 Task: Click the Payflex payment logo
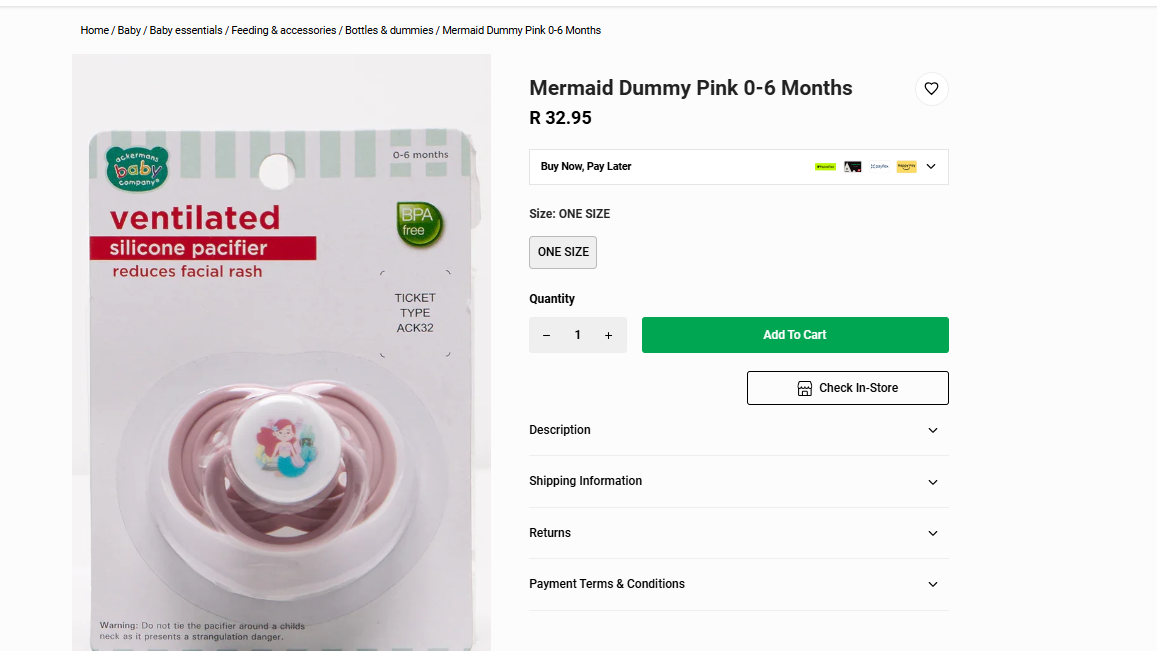pos(879,167)
